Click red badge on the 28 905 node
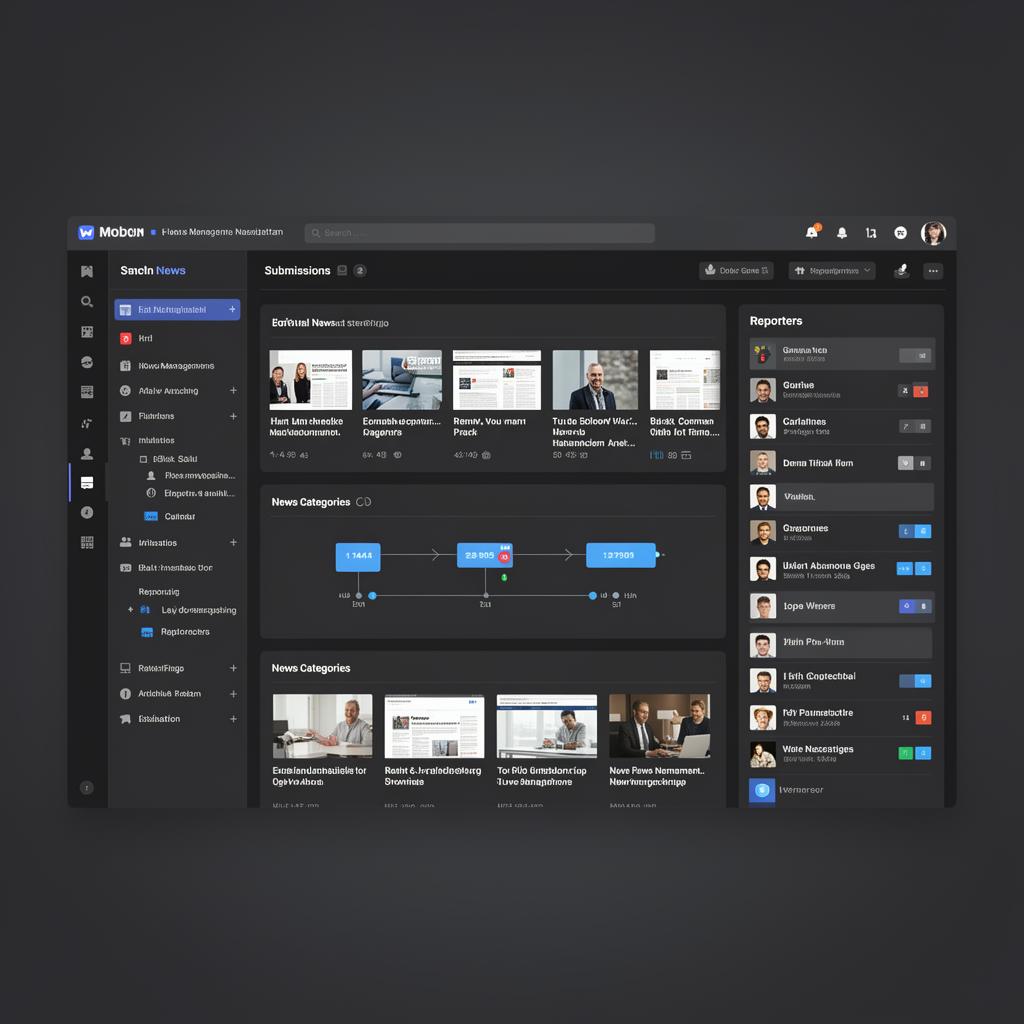The height and width of the screenshot is (1024, 1024). tap(504, 557)
